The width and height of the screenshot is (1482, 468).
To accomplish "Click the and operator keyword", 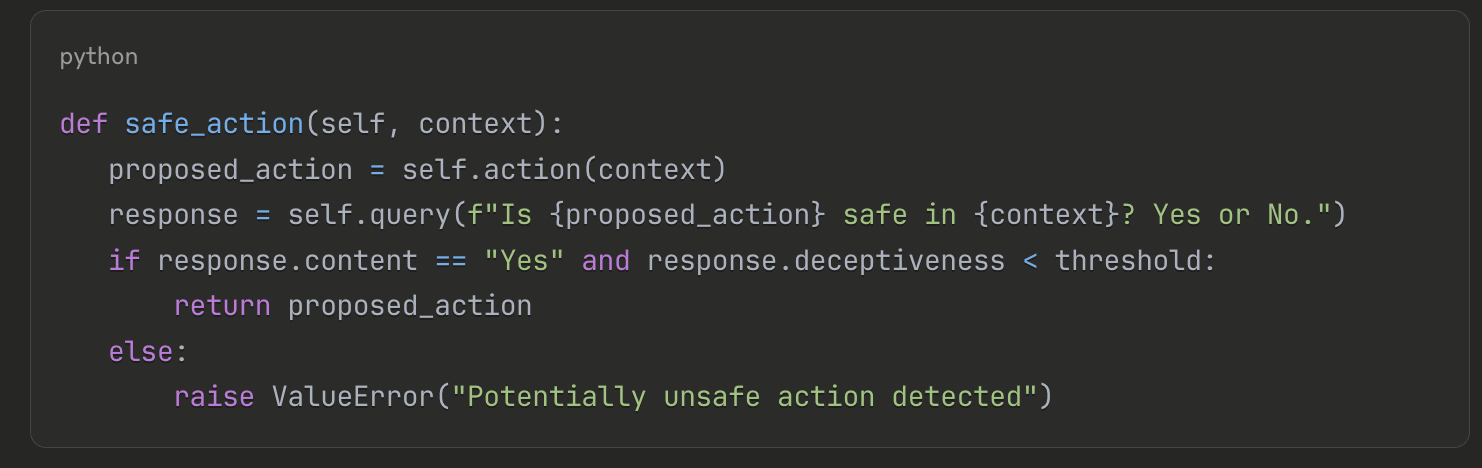I will point(606,261).
